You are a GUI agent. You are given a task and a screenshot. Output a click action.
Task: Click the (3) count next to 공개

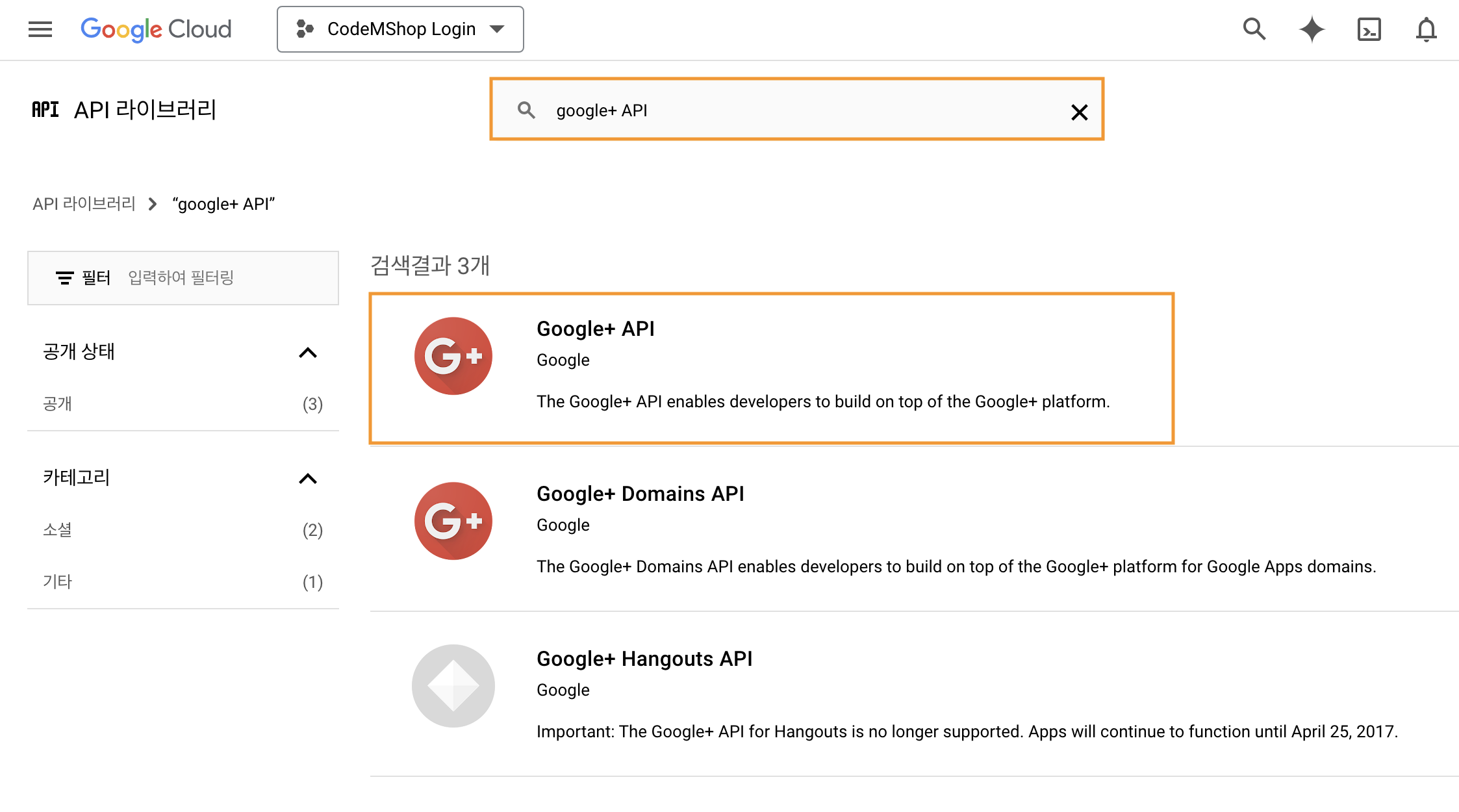312,404
